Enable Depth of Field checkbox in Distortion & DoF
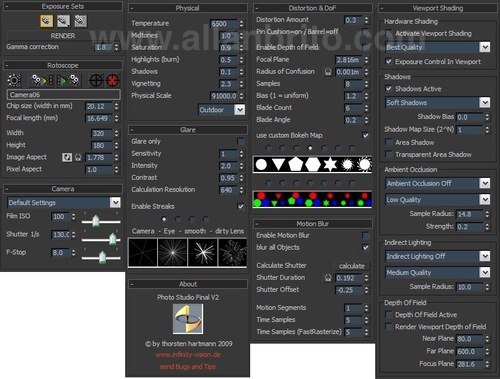Image resolution: width=500 pixels, height=379 pixels. (x=366, y=47)
